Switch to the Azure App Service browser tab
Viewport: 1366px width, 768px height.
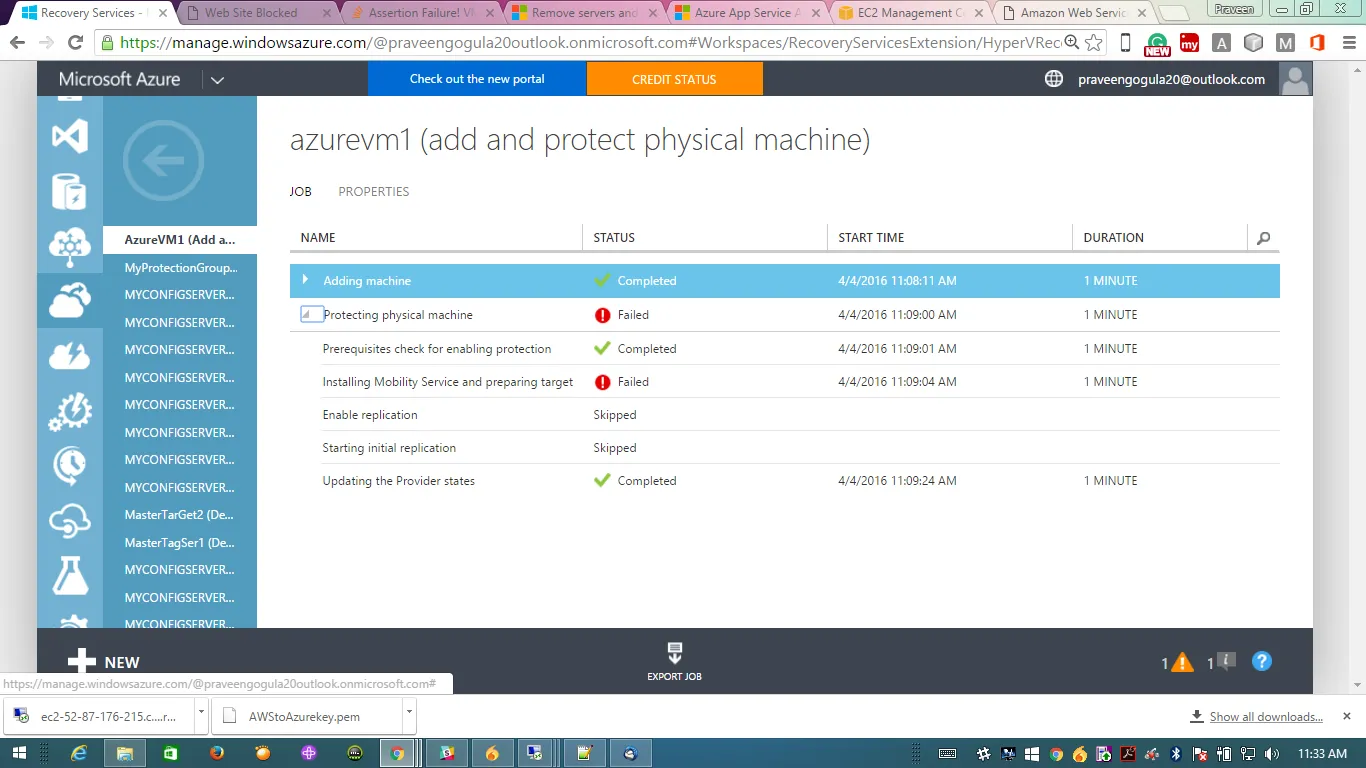pos(746,13)
